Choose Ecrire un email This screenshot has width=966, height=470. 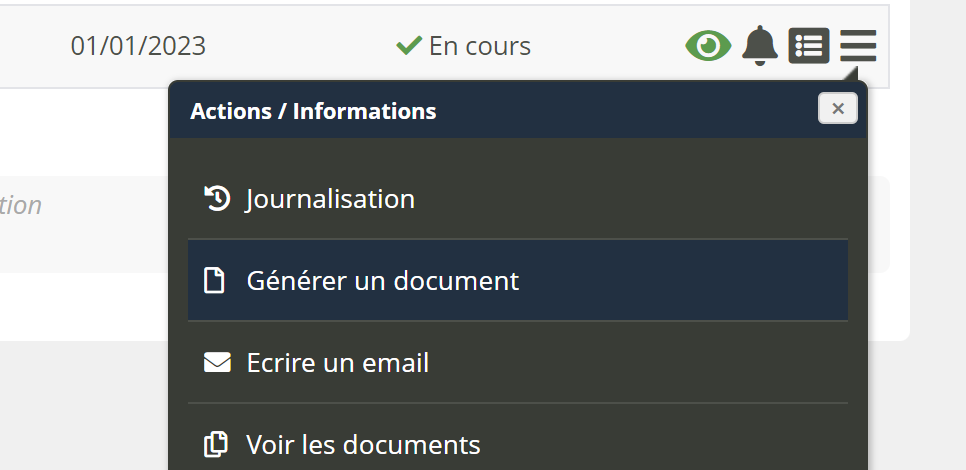(337, 363)
